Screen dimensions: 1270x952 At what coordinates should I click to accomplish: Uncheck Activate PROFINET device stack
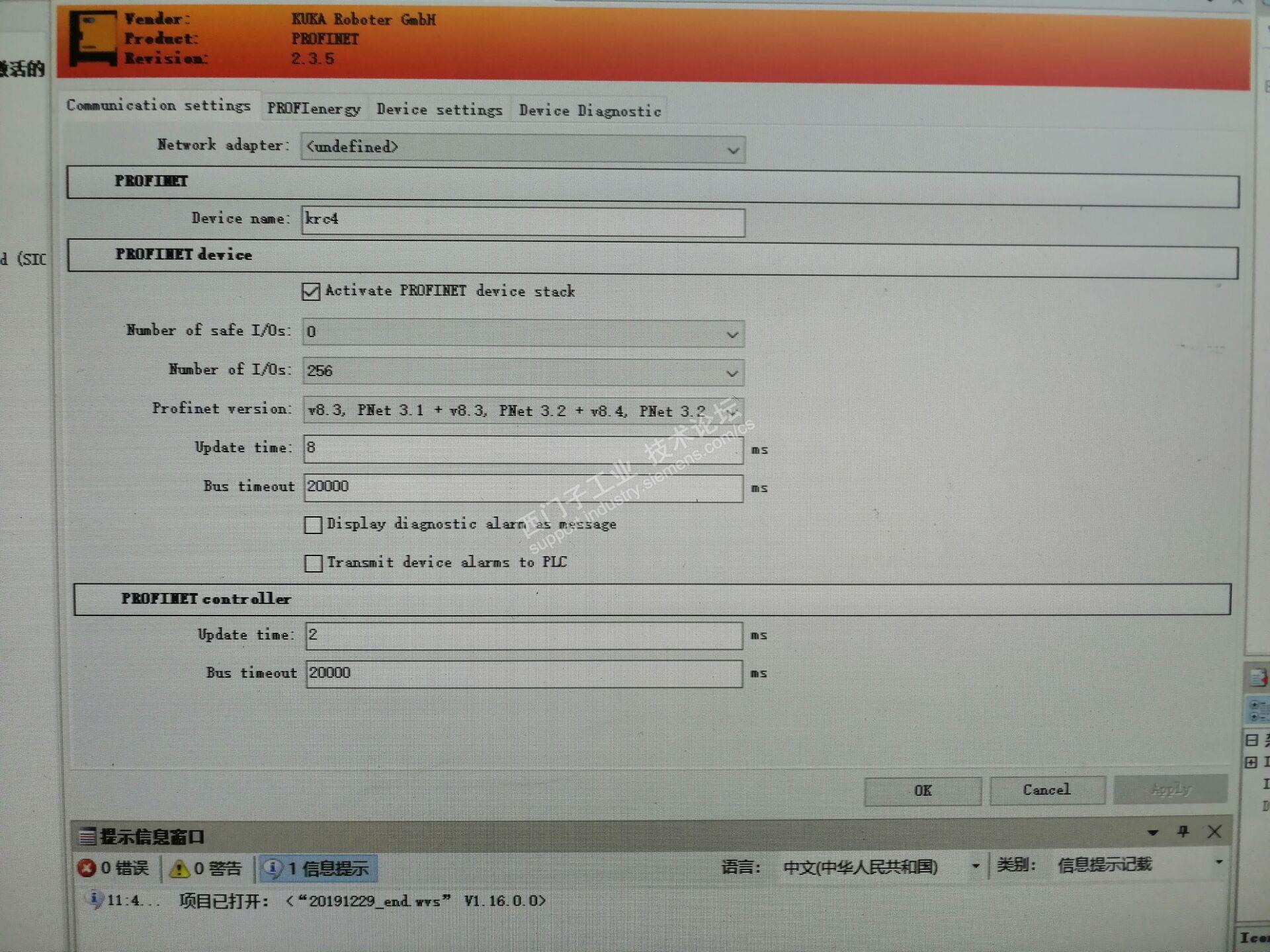[311, 292]
